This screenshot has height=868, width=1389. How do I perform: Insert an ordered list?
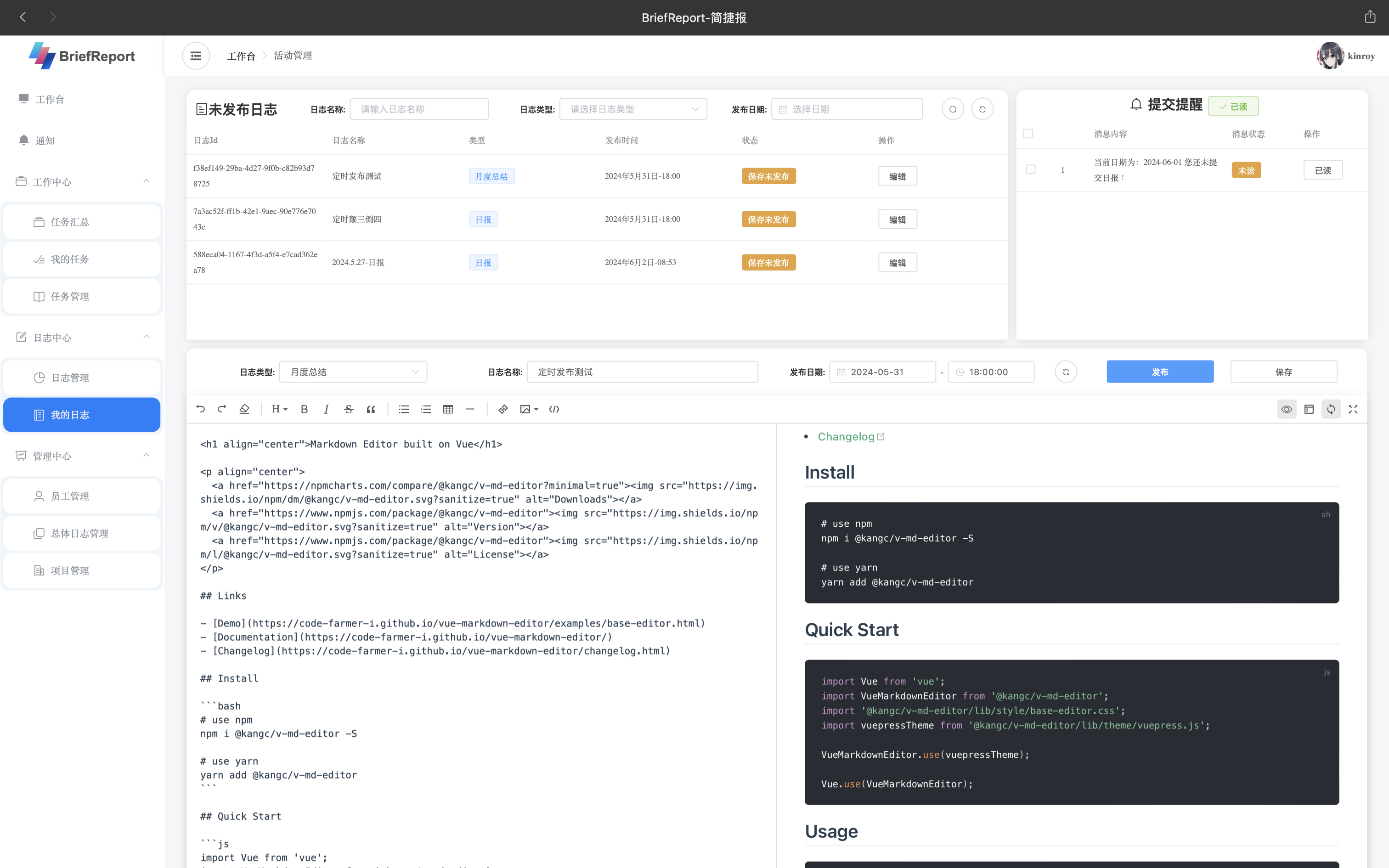click(x=426, y=409)
